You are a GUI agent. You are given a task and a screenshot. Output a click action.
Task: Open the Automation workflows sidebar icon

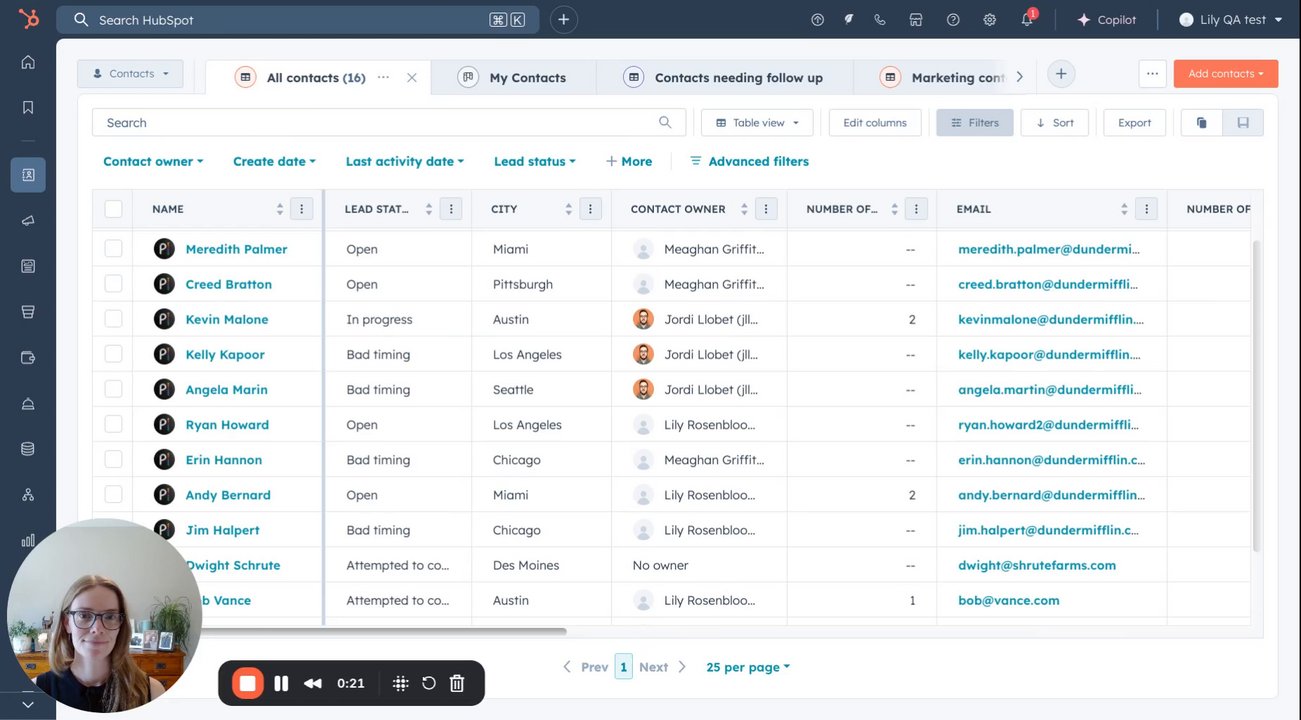[x=28, y=495]
